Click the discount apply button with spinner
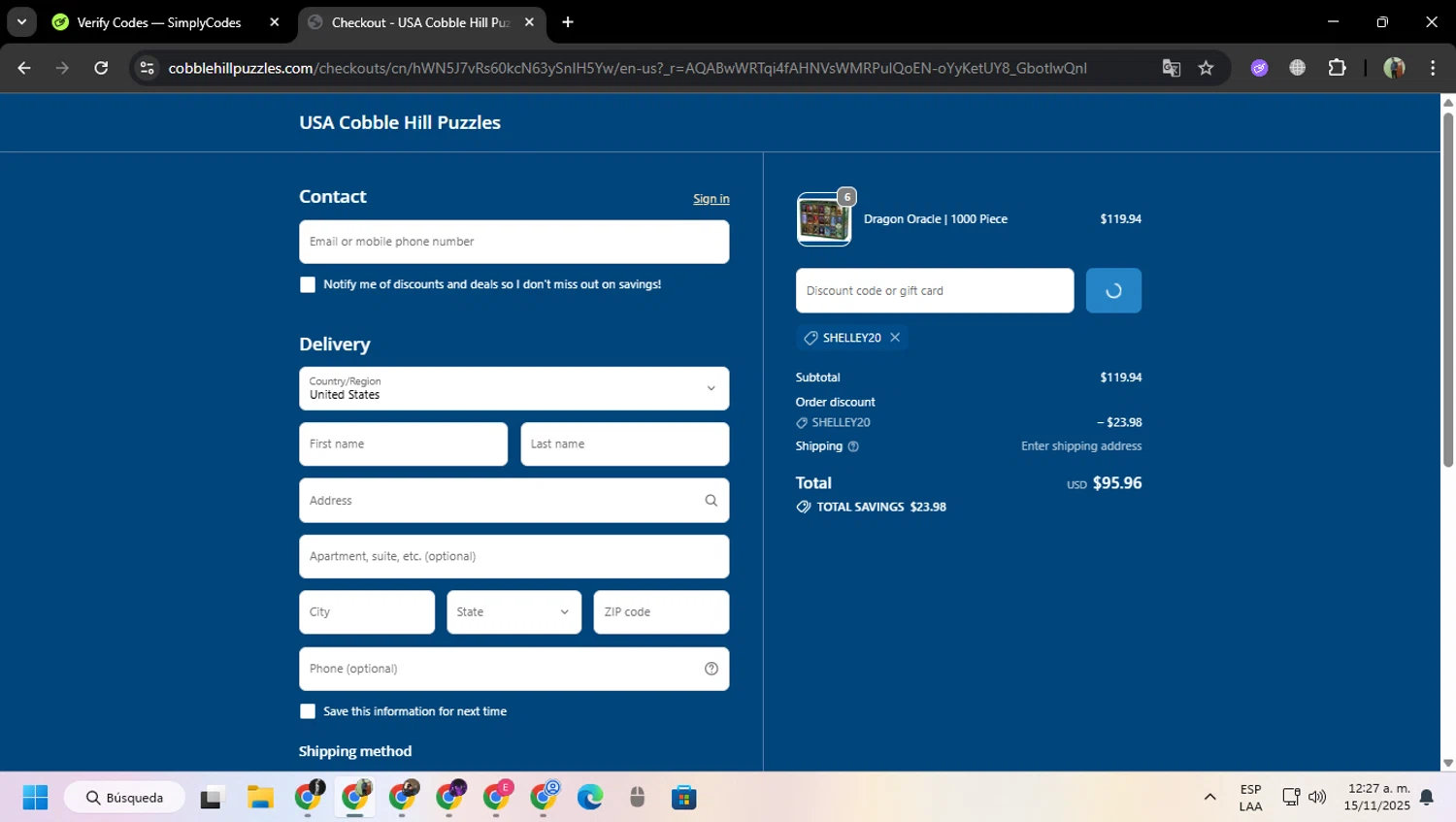The width and height of the screenshot is (1456, 822). coord(1113,290)
